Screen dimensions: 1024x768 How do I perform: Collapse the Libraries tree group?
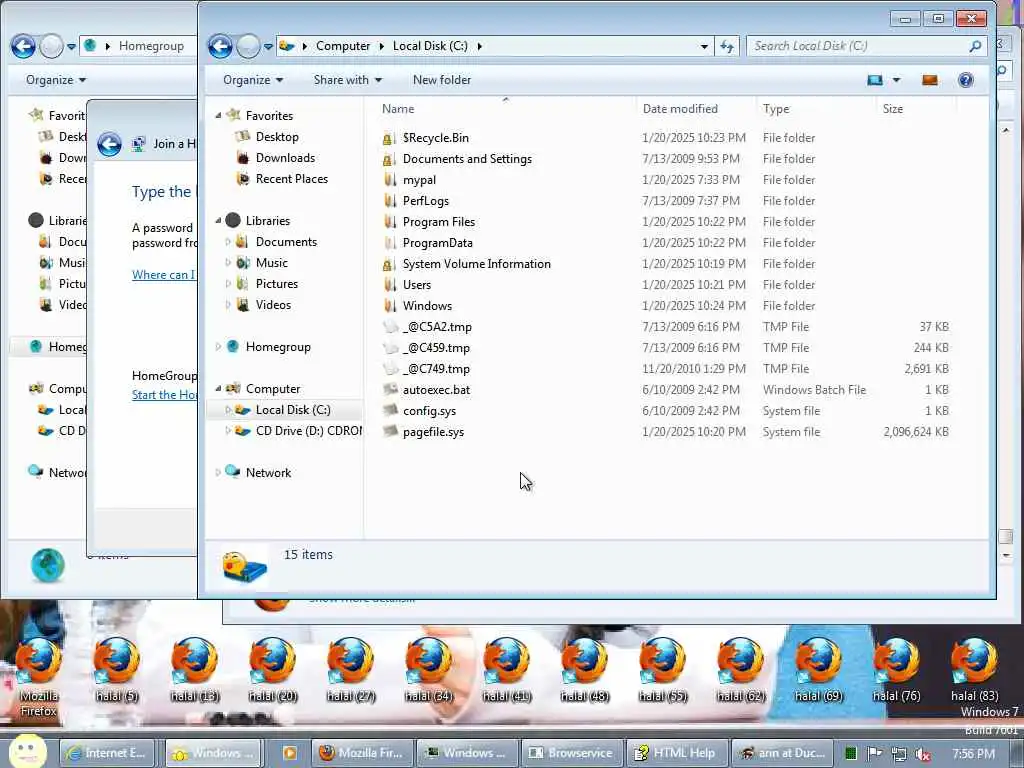click(x=219, y=220)
